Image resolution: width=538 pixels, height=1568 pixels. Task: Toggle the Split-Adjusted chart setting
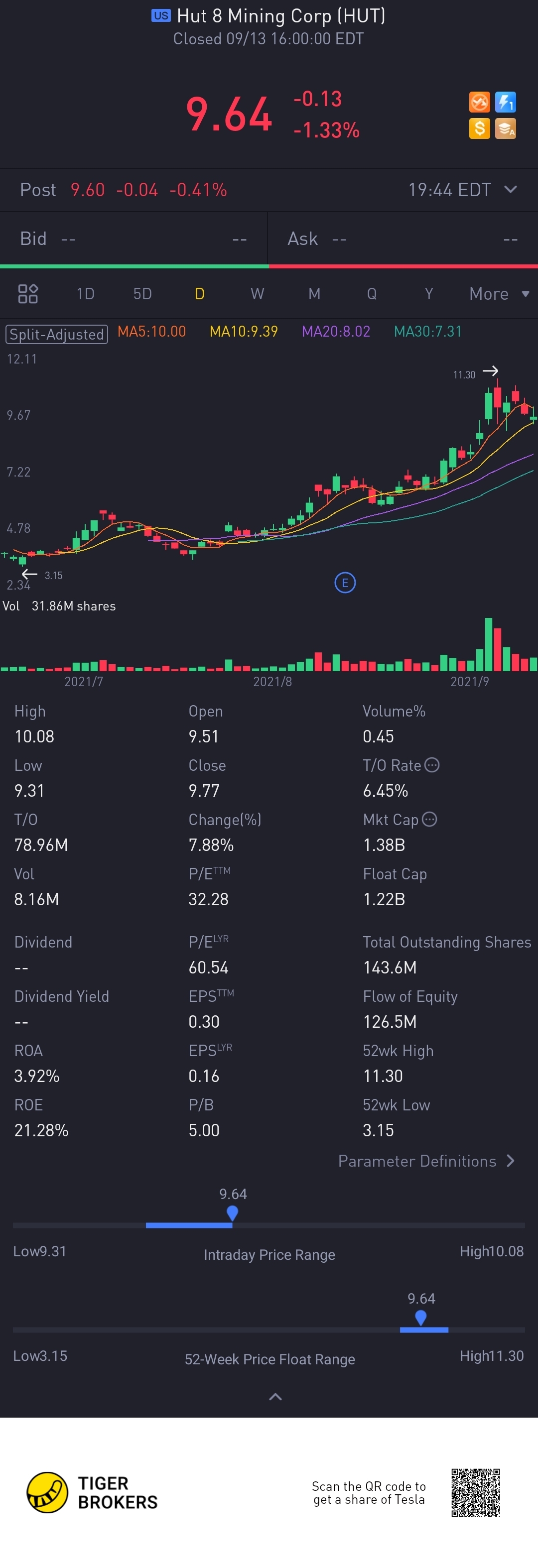(57, 334)
